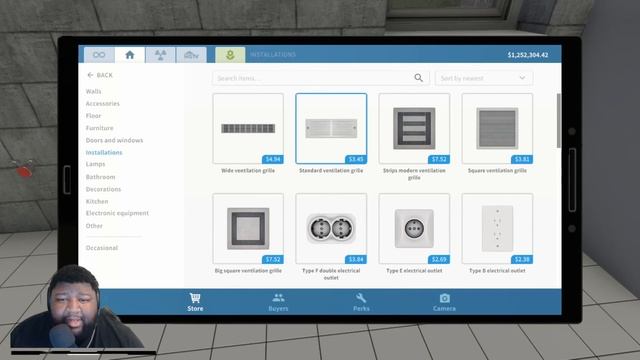Choose the Standard ventilation grille item

pos(331,129)
